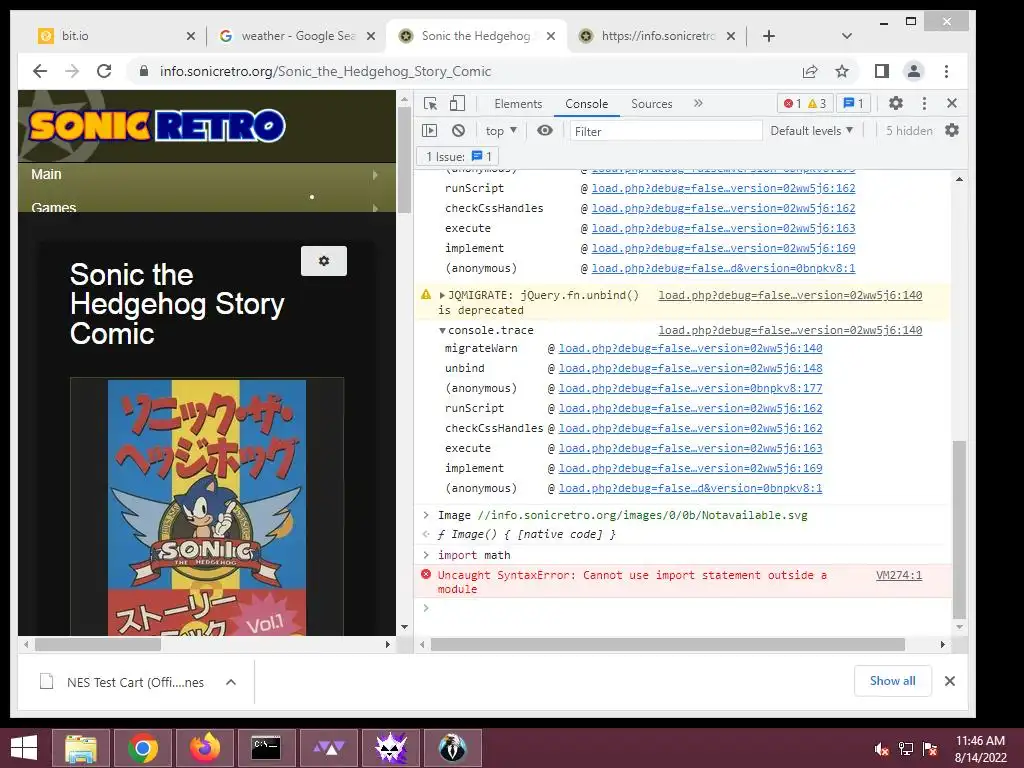
Task: Close the downloads bar
Action: pos(950,681)
